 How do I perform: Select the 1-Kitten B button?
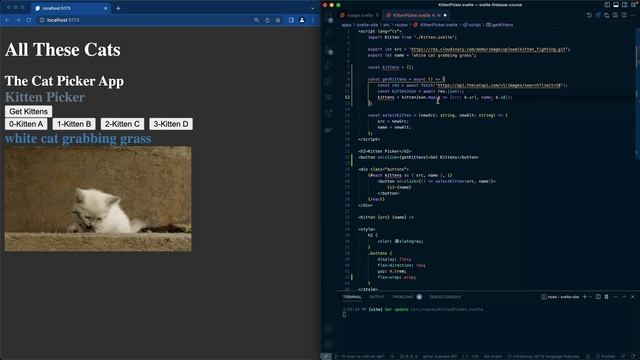[x=74, y=124]
